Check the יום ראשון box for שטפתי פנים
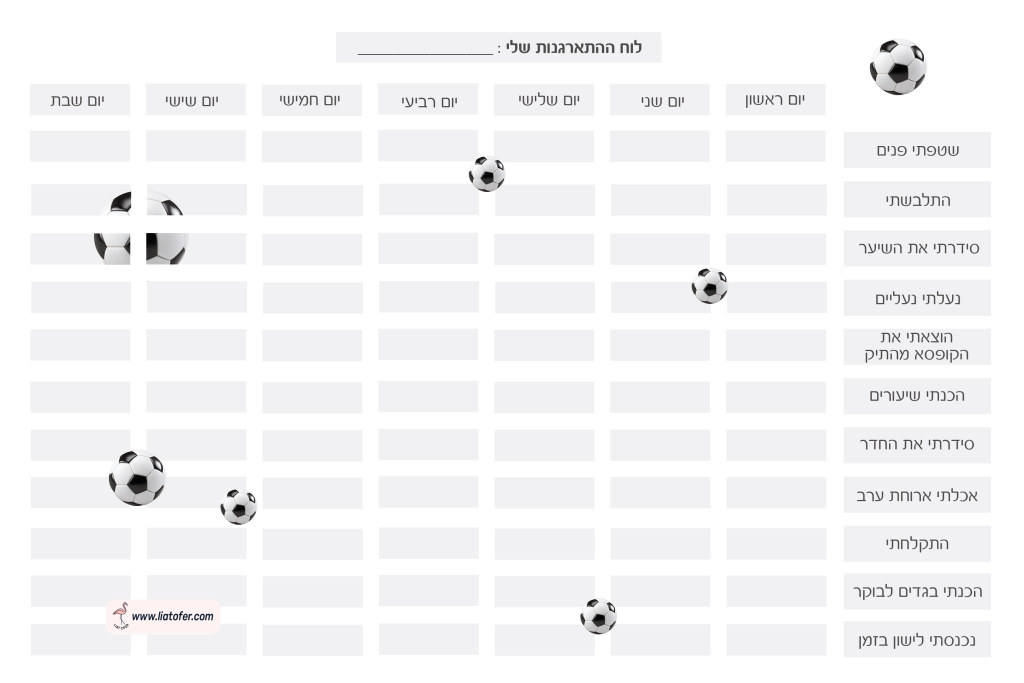The height and width of the screenshot is (683, 1024). coord(775,146)
